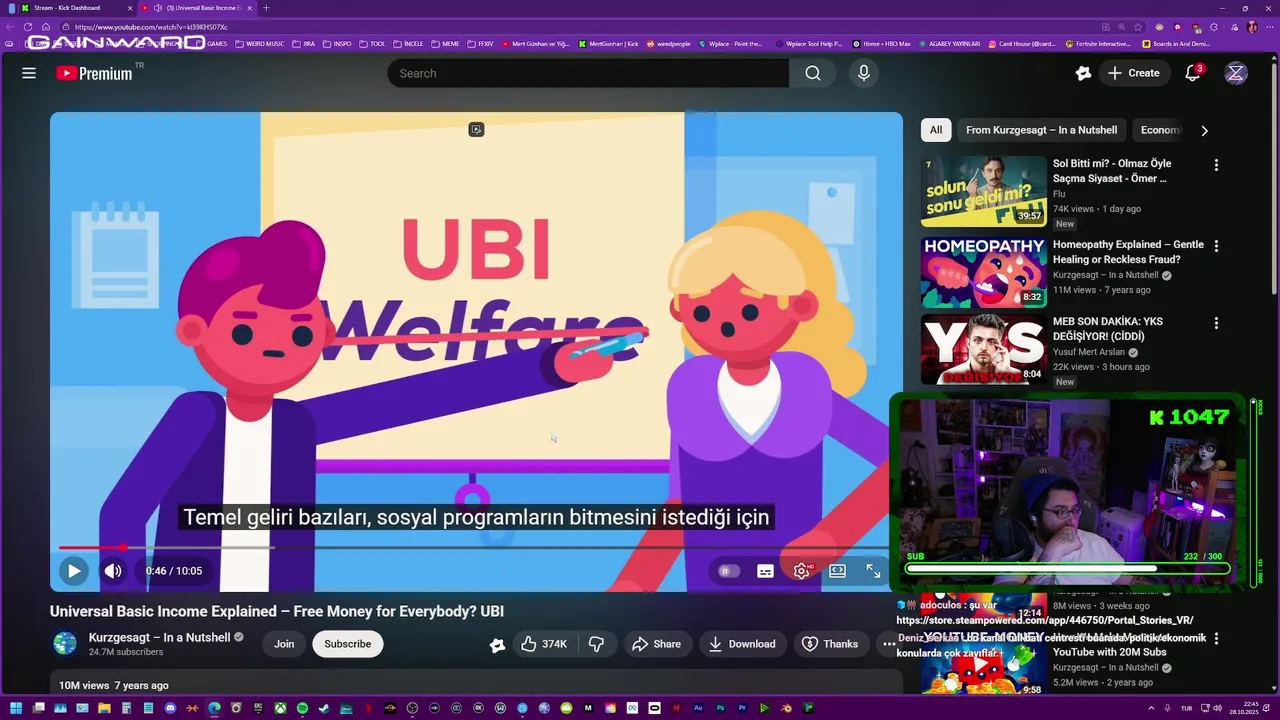Open MEB SON DAKİKA video thumbnail
The width and height of the screenshot is (1280, 720).
coord(984,349)
